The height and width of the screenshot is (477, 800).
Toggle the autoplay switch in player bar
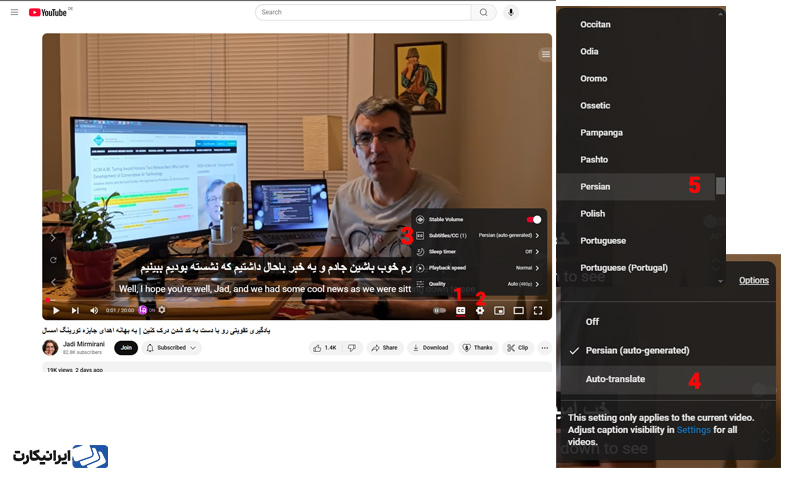(439, 310)
